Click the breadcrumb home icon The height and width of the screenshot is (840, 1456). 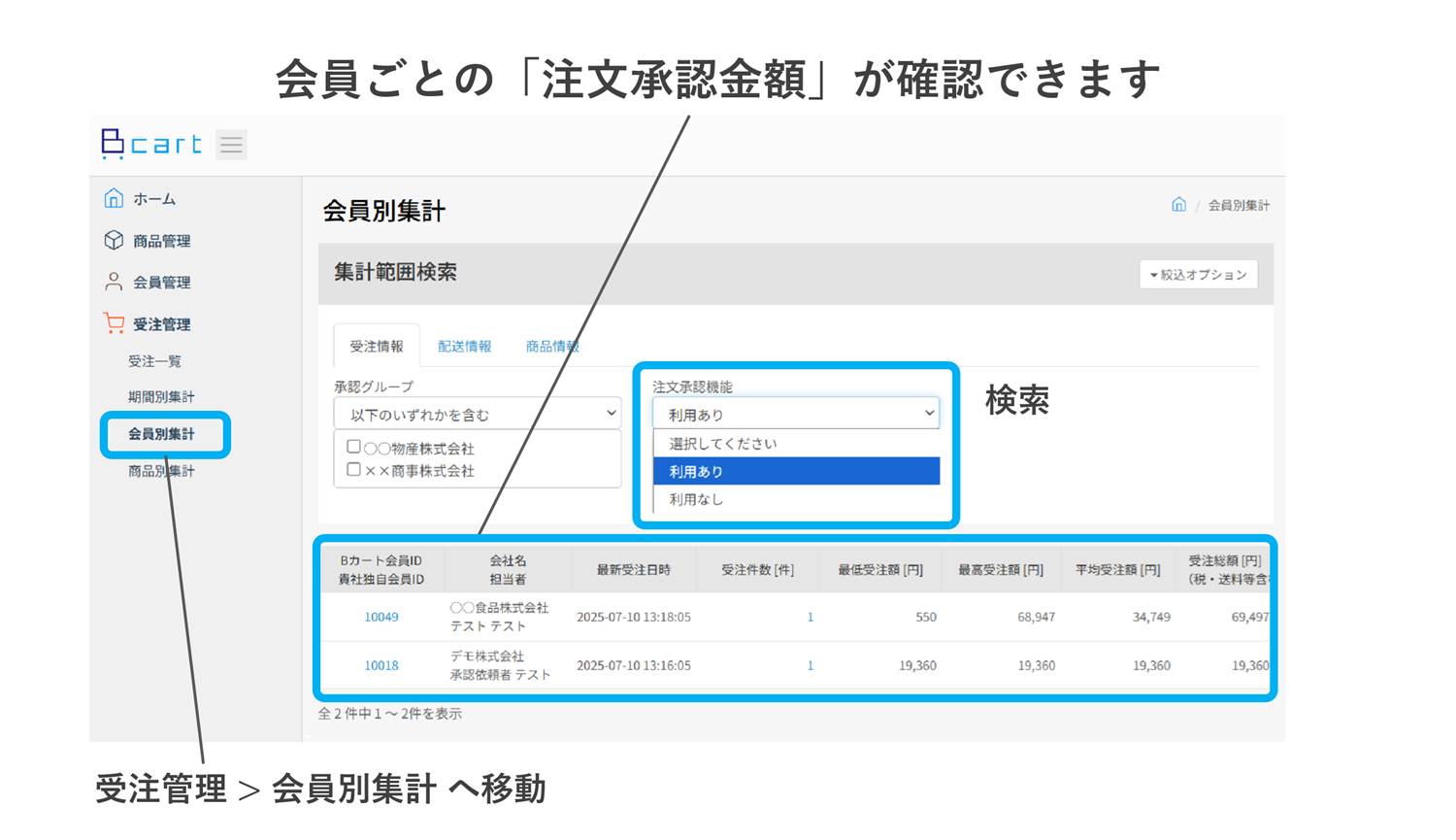(x=1178, y=205)
